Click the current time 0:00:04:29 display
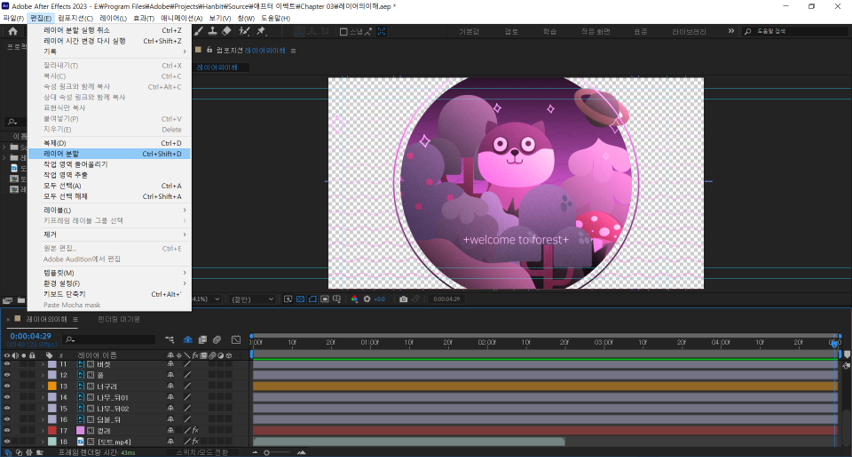The height and width of the screenshot is (457, 852). click(30, 336)
